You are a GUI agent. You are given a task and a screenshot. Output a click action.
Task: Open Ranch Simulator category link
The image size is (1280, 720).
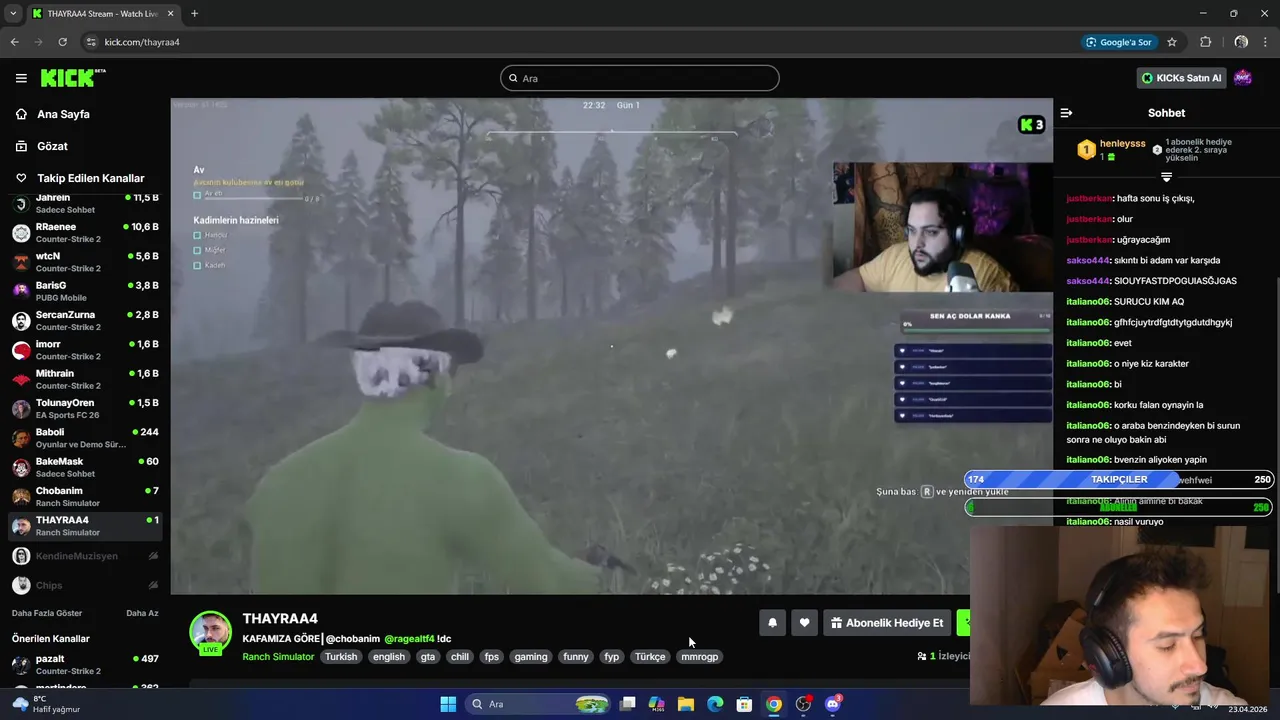278,657
